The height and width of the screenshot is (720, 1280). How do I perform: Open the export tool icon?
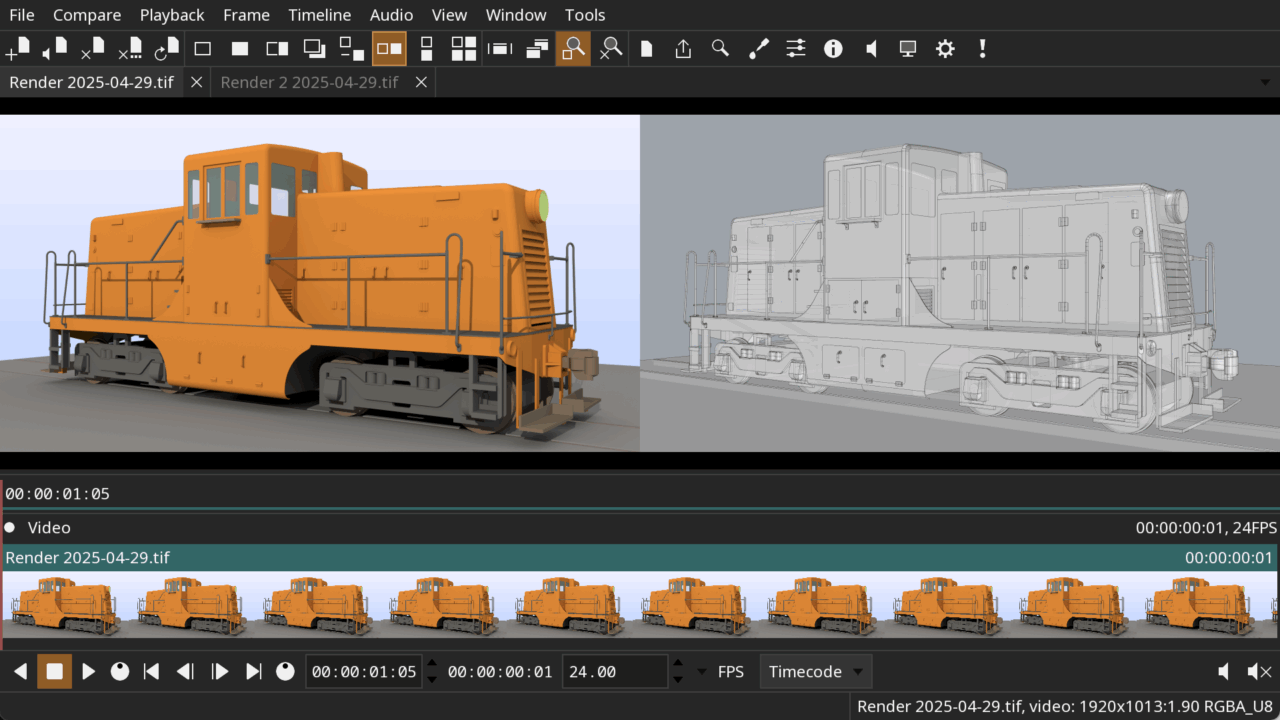(x=683, y=48)
